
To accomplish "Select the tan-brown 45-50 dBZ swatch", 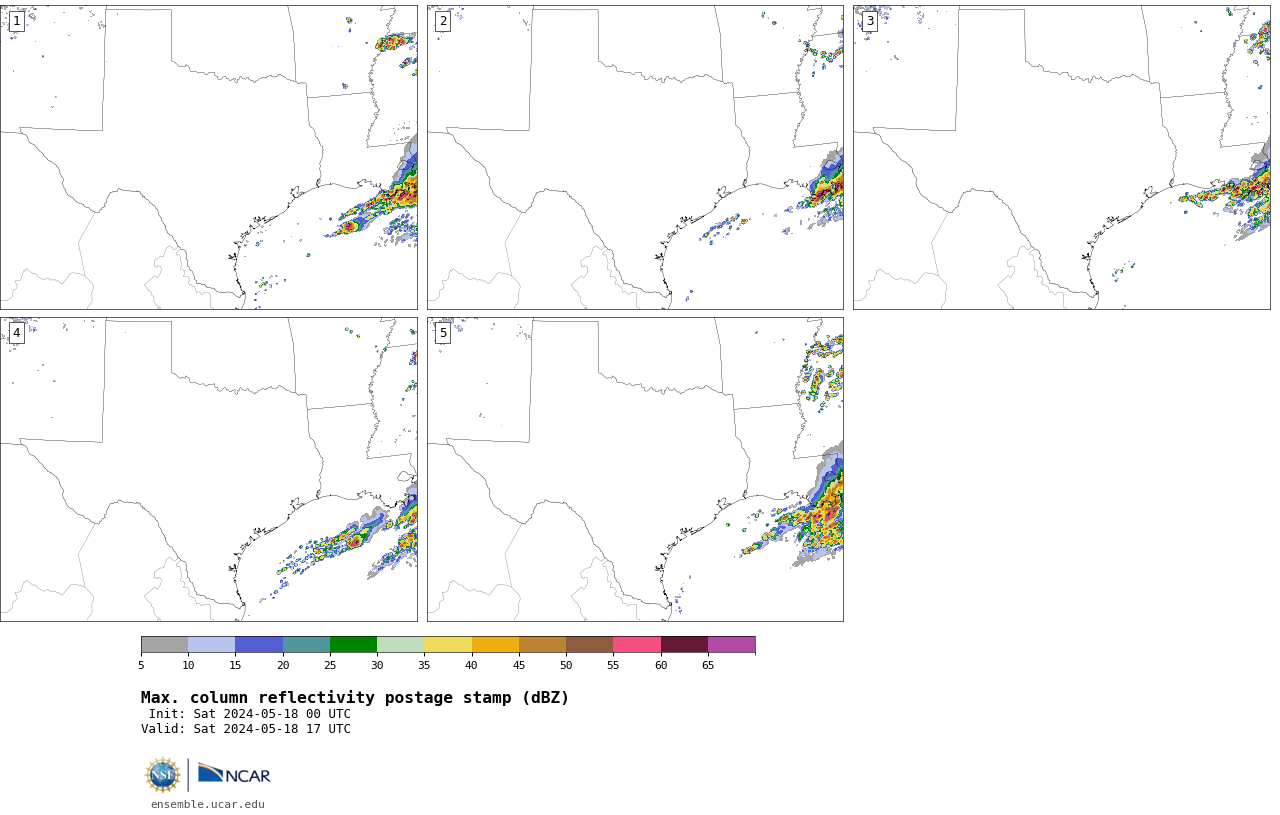I will pos(542,644).
